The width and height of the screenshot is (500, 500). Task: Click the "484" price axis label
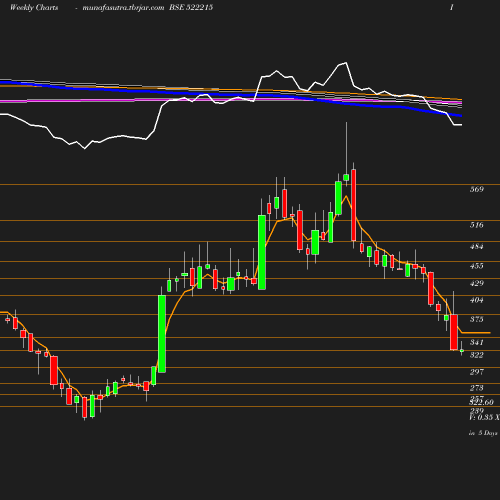point(477,247)
